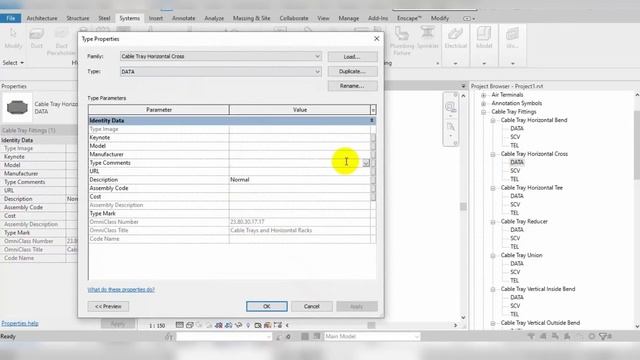Select the Plumbing Fixture tool

tap(402, 41)
